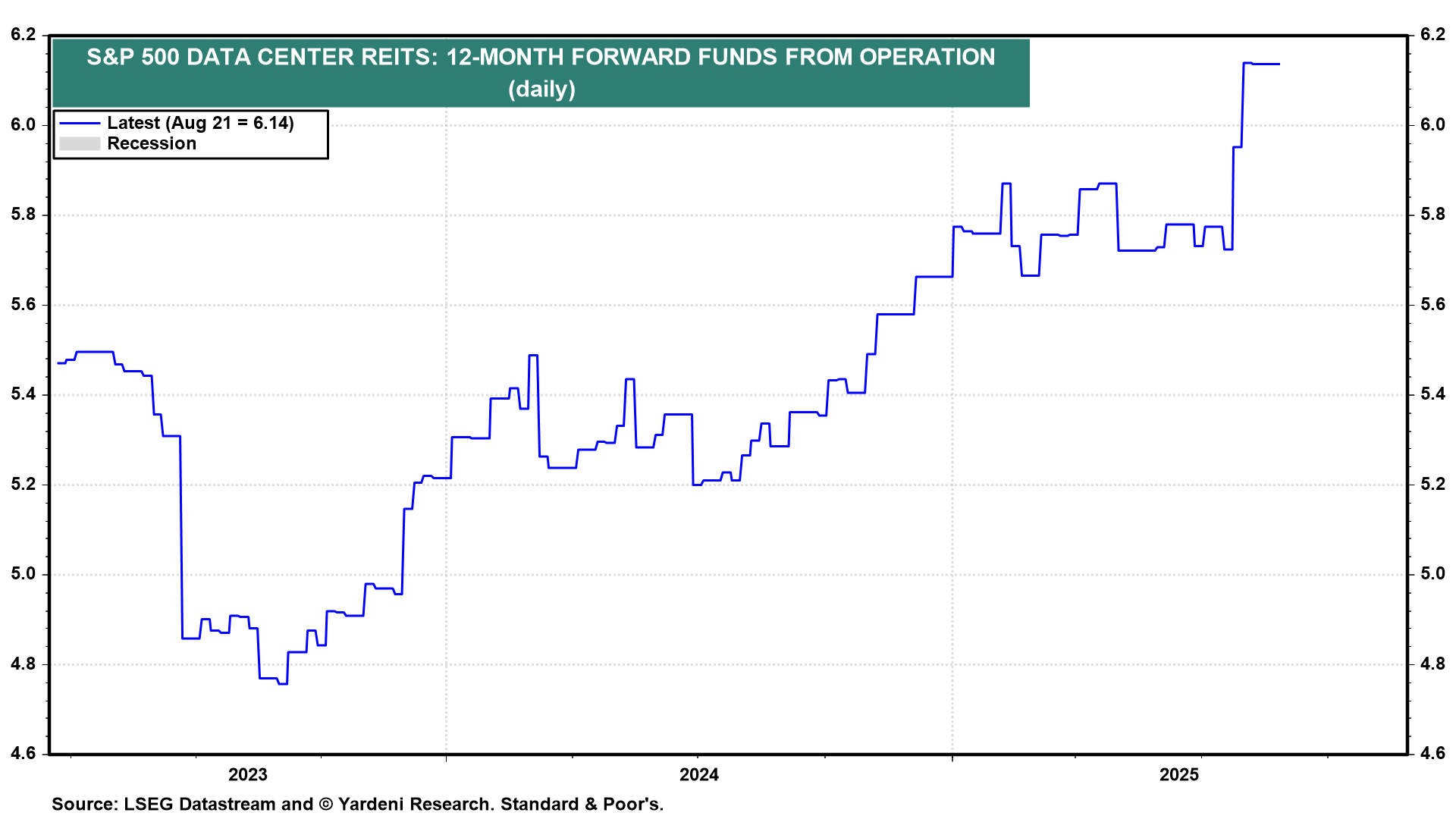Click the 6.0 label on right axis

(1432, 124)
